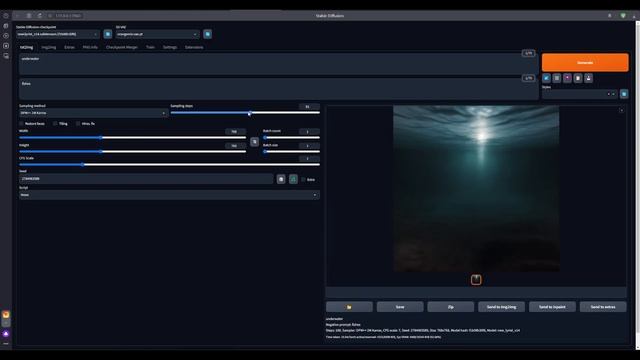The height and width of the screenshot is (360, 640).
Task: Adjust the Width slider
Action: (133, 138)
